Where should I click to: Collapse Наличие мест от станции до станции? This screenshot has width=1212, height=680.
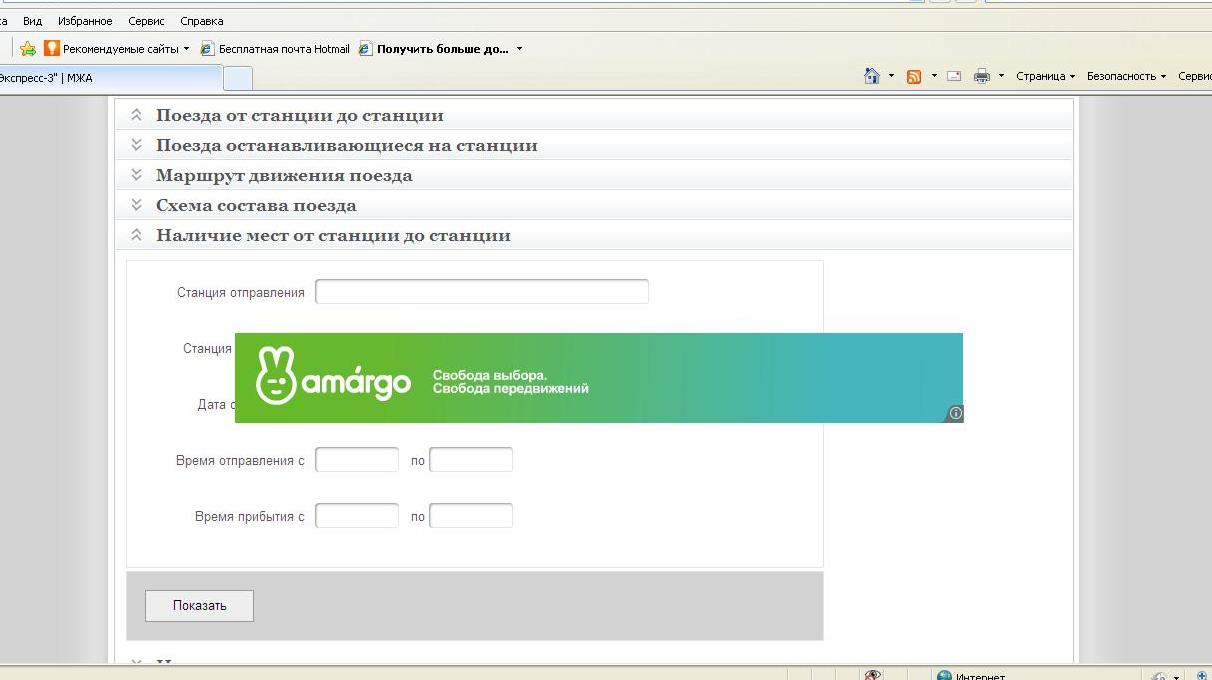tap(594, 235)
